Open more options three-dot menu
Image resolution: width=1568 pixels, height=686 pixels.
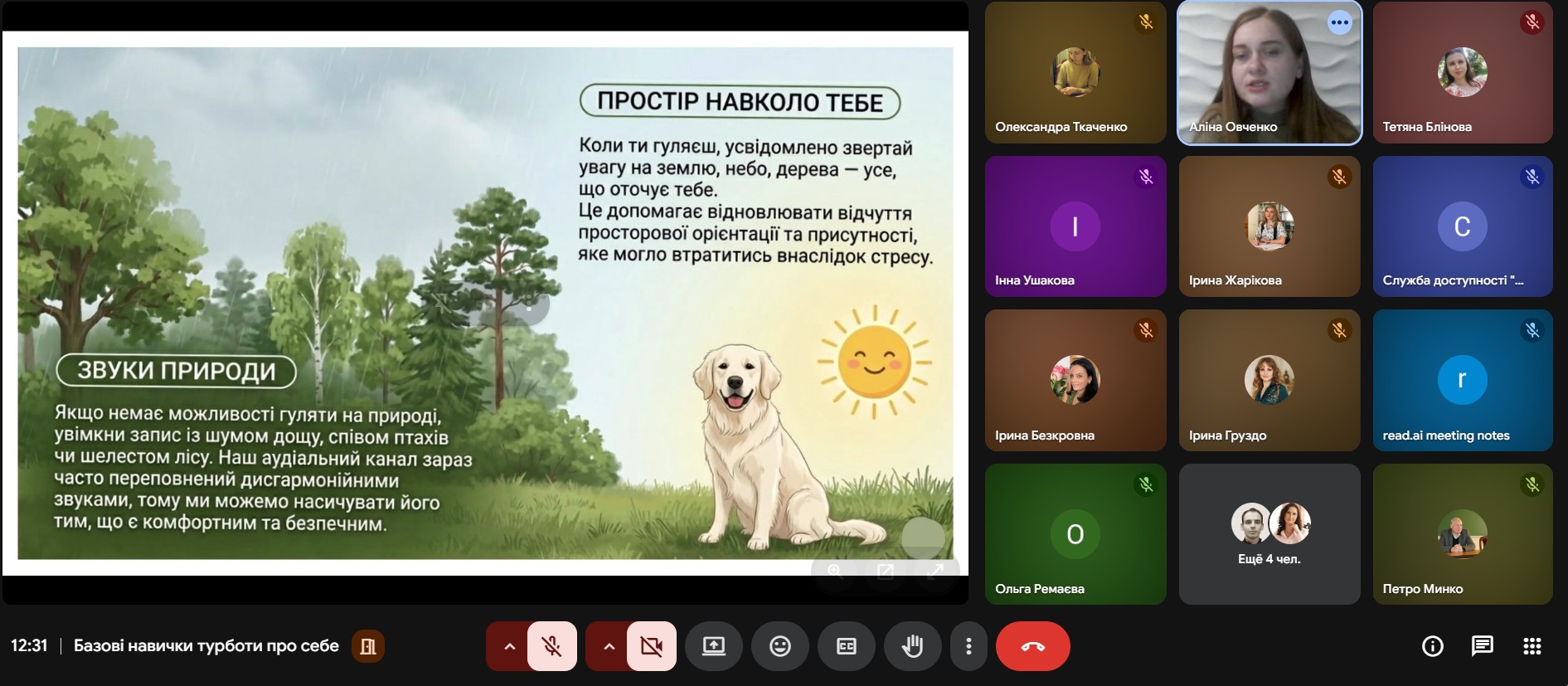click(968, 646)
